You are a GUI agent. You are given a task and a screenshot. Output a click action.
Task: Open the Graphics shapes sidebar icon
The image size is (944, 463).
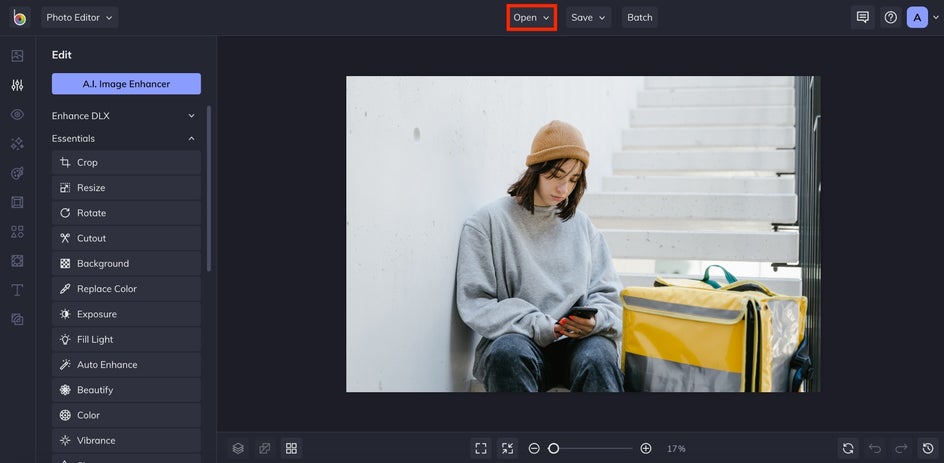tap(17, 232)
